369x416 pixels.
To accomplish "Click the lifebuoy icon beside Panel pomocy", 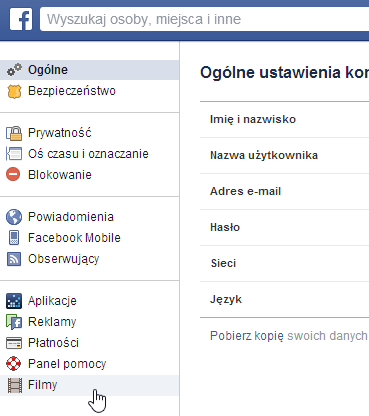I will (x=14, y=364).
